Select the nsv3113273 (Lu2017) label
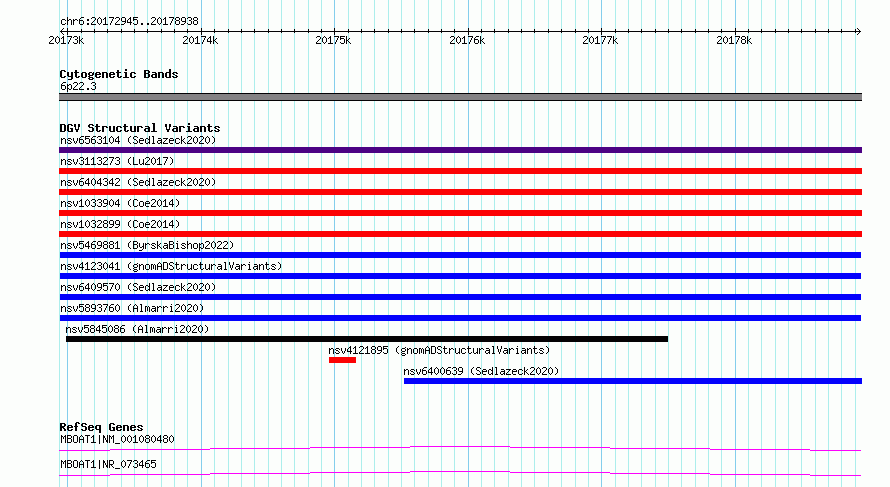 pos(117,161)
